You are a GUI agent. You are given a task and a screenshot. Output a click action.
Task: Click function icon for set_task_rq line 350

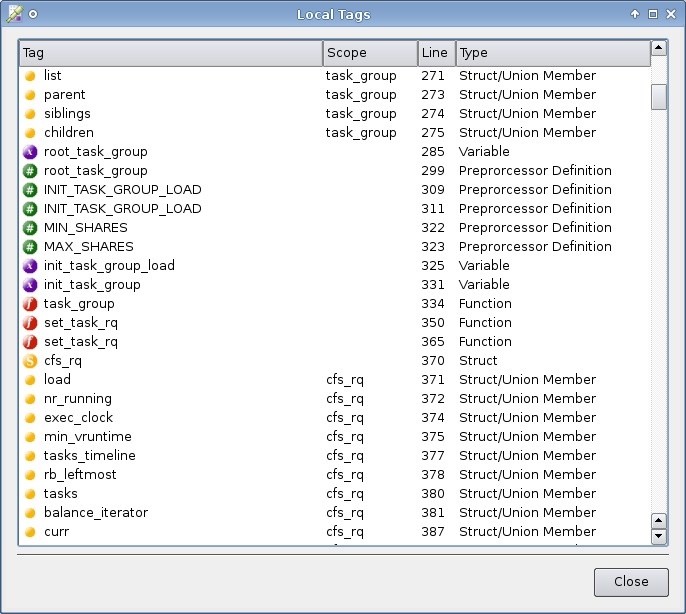(30, 323)
